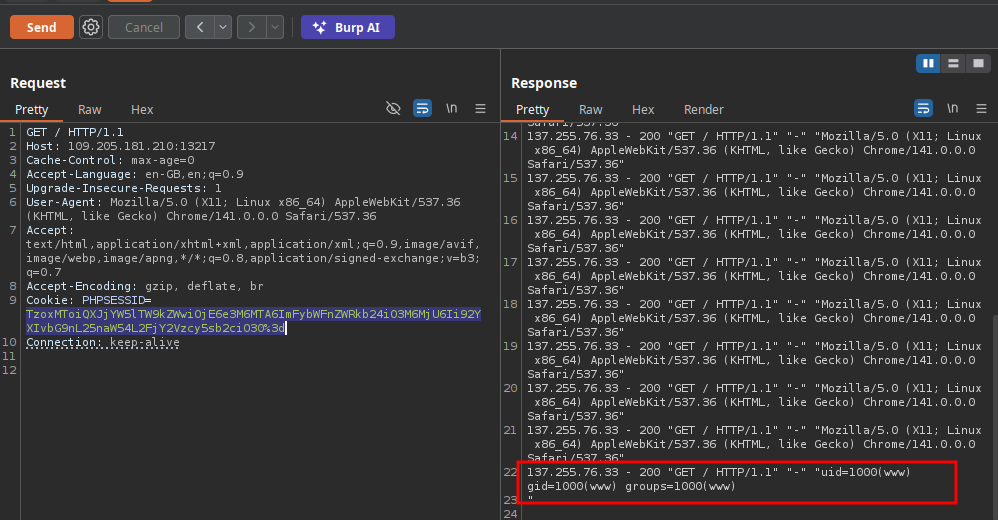Switch to combined tabbed view layout
The height and width of the screenshot is (520, 998).
pyautogui.click(x=978, y=63)
